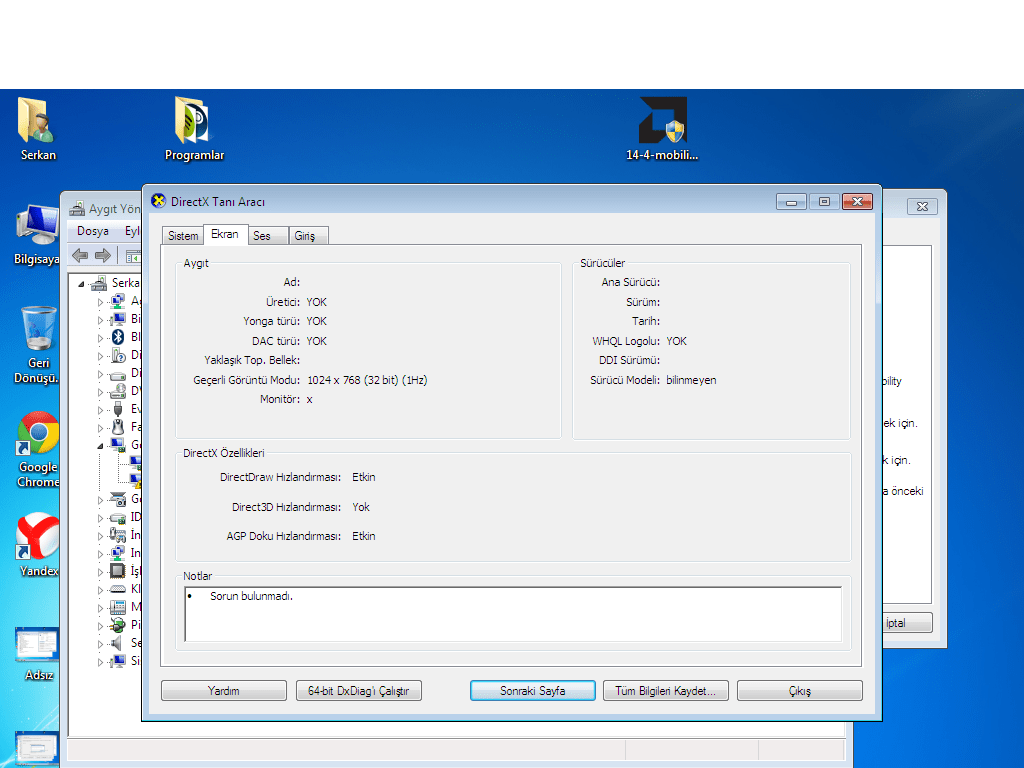Select the DVD drive icon in device tree
Viewport: 1024px width, 768px height.
tap(118, 391)
